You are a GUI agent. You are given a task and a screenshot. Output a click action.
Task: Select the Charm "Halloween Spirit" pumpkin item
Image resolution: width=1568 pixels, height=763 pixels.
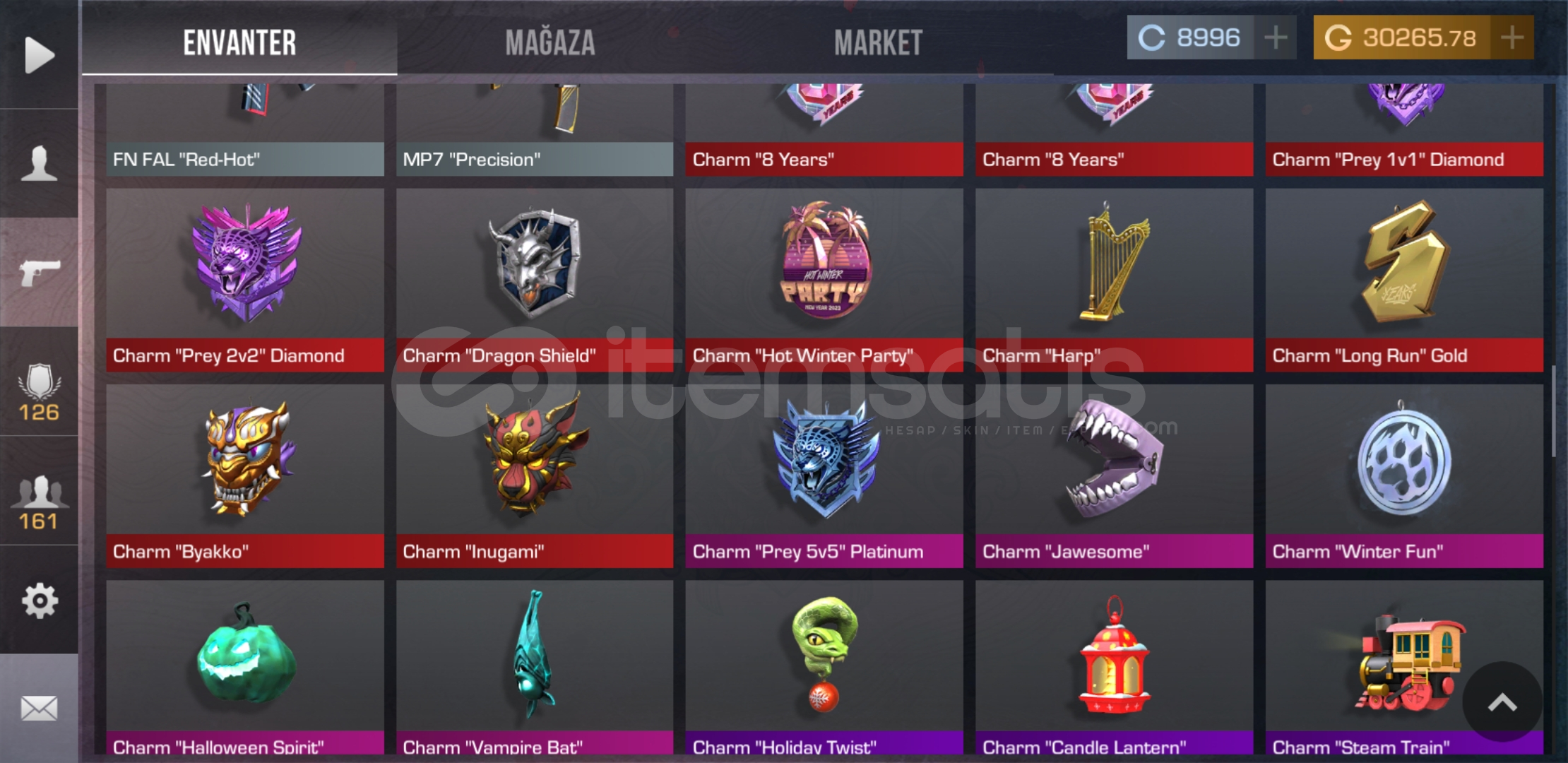click(x=245, y=668)
